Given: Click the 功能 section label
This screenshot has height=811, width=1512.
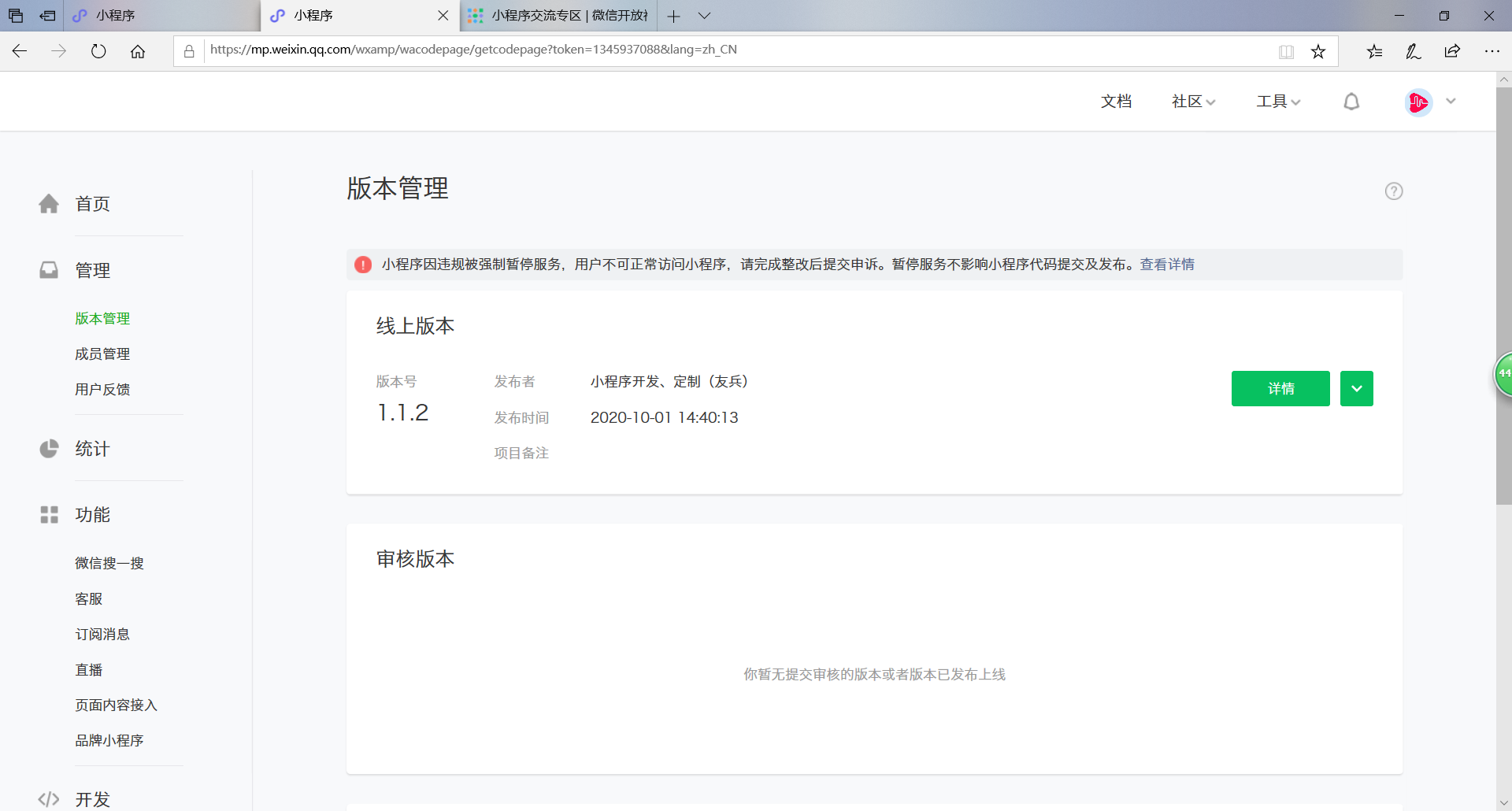Looking at the screenshot, I should tap(92, 515).
